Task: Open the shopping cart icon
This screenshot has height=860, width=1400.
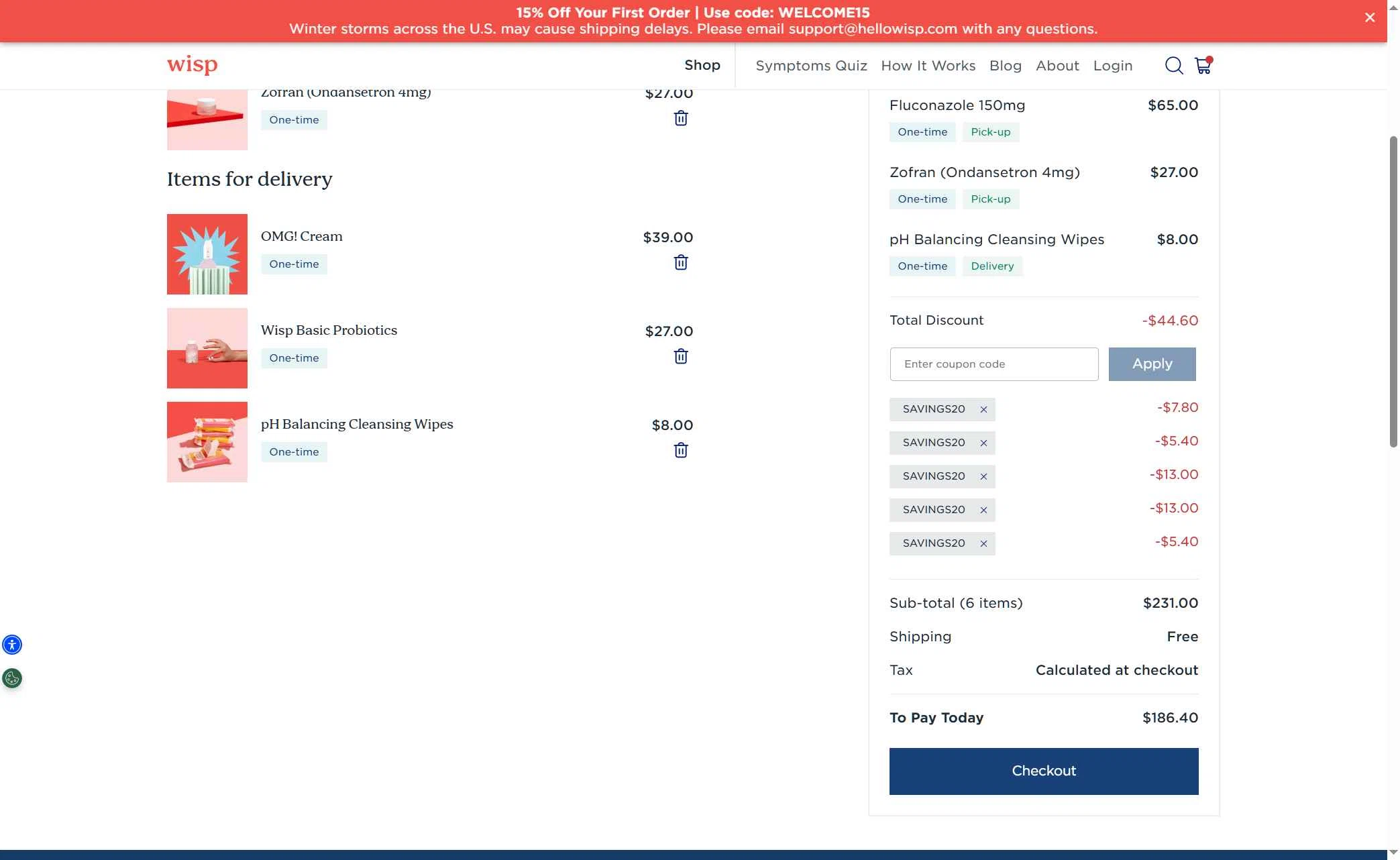Action: coord(1203,66)
